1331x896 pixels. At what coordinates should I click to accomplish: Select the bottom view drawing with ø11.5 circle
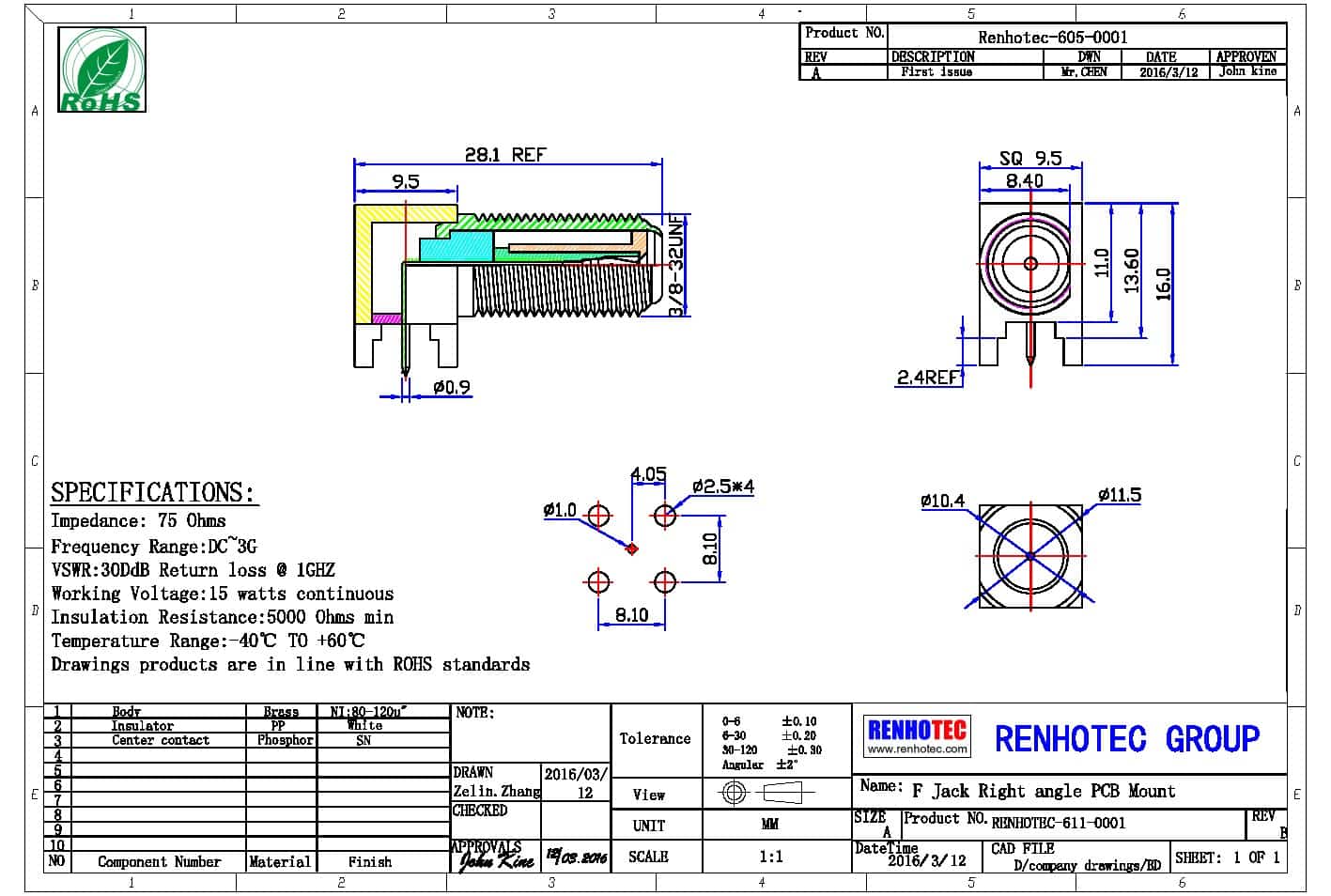pyautogui.click(x=1030, y=556)
